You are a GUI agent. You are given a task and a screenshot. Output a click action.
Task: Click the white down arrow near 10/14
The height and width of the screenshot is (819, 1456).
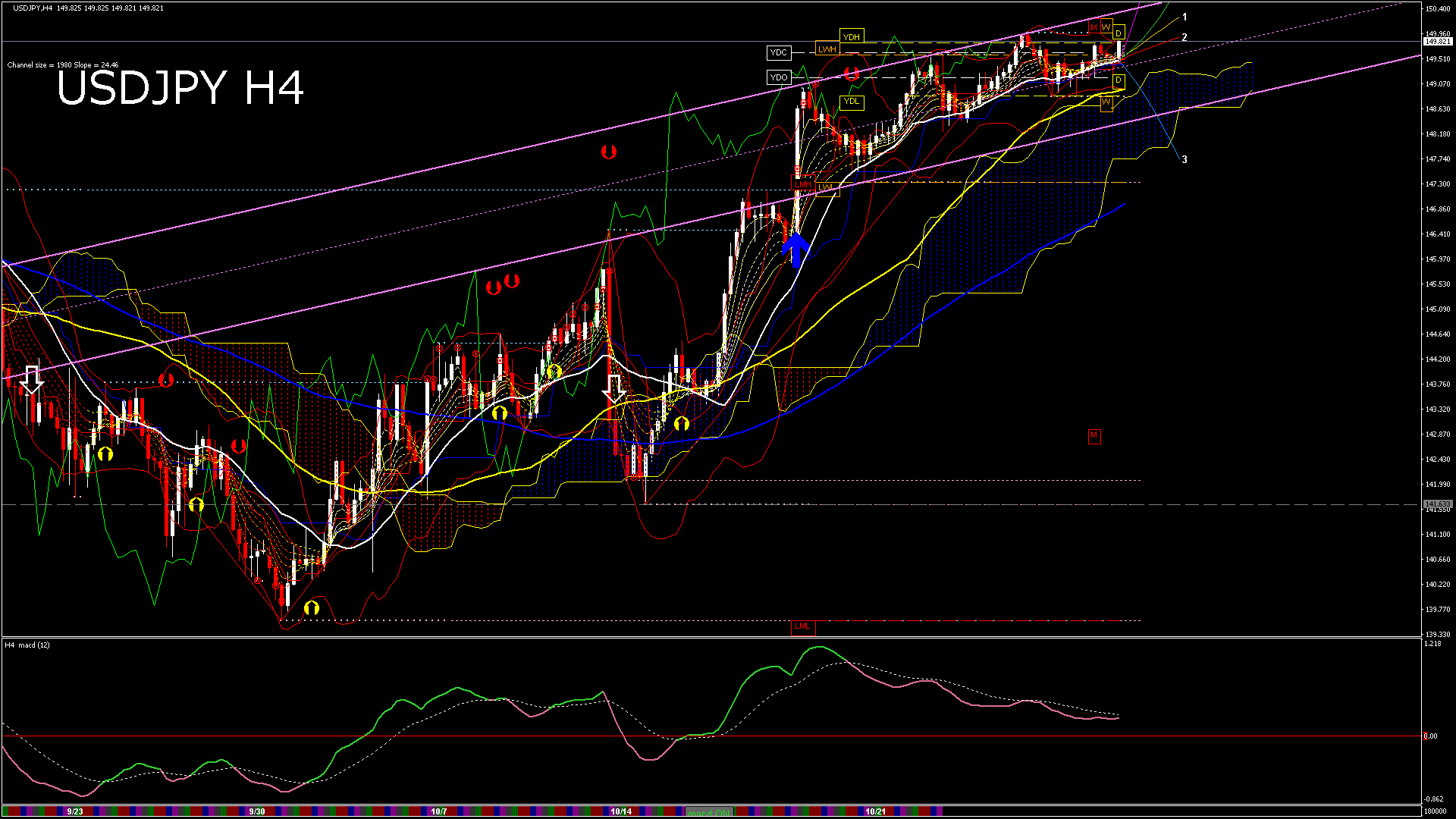click(x=613, y=388)
